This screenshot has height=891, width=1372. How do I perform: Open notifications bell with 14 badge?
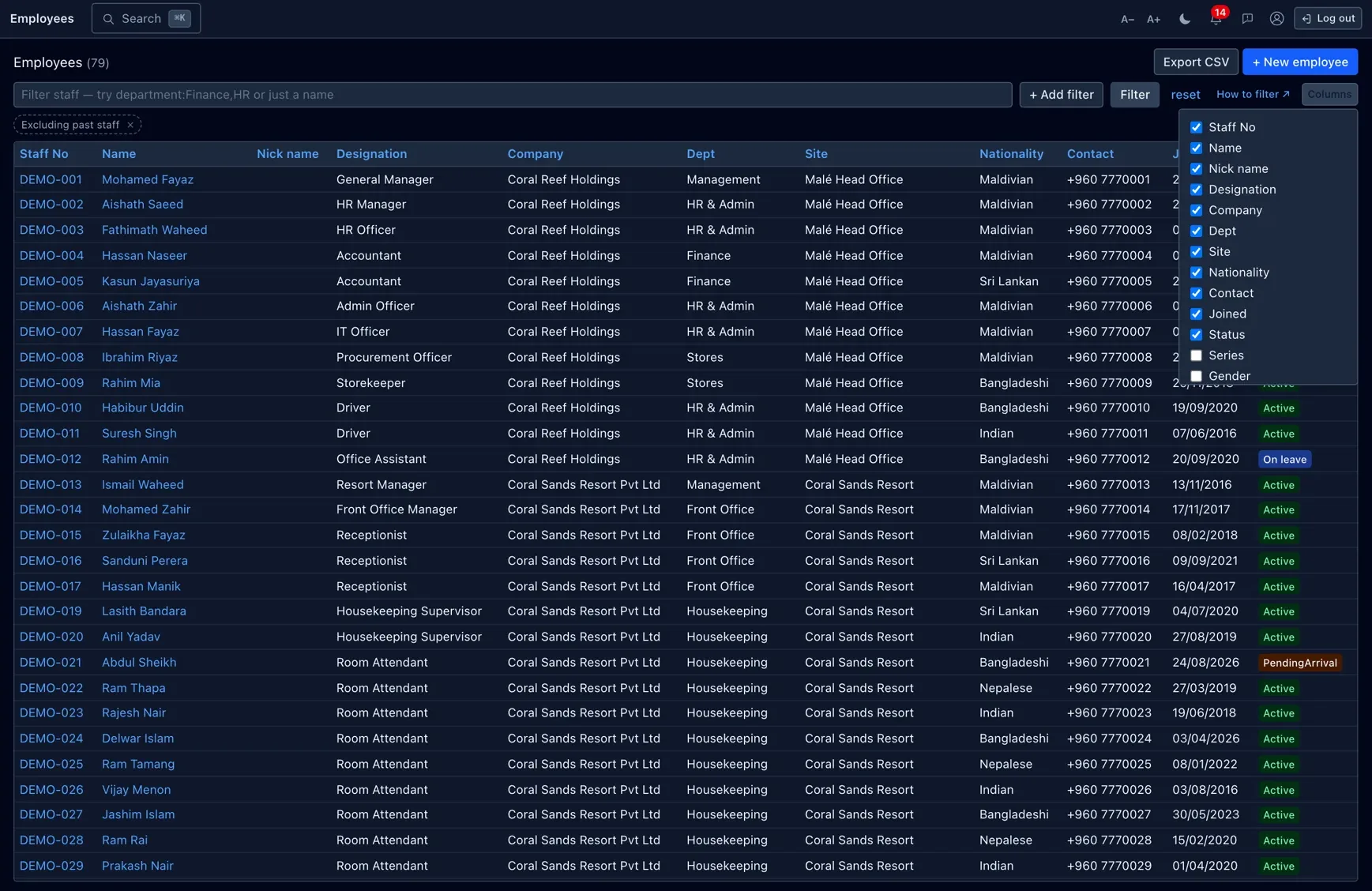click(1216, 18)
